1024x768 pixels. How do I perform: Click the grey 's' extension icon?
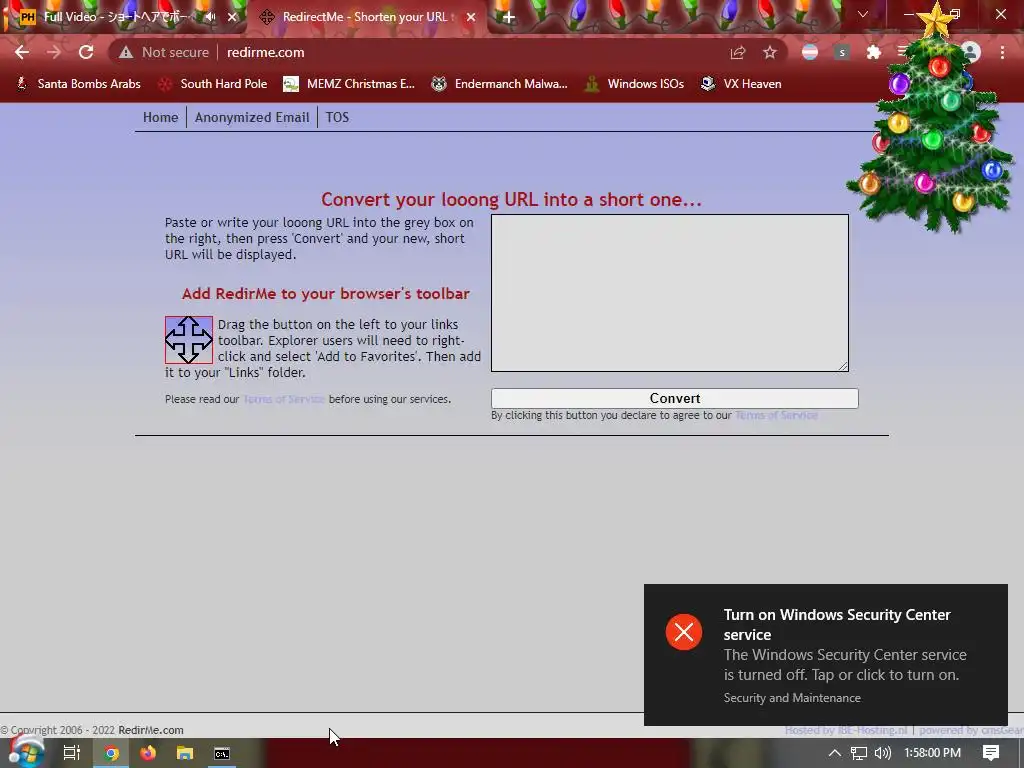point(842,52)
